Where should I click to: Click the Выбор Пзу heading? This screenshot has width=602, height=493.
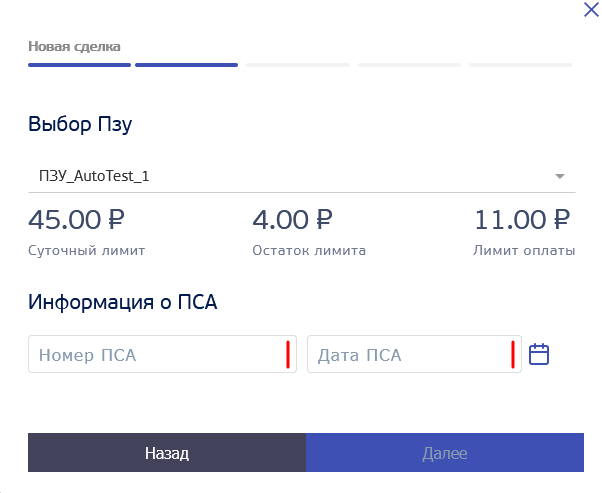click(80, 124)
